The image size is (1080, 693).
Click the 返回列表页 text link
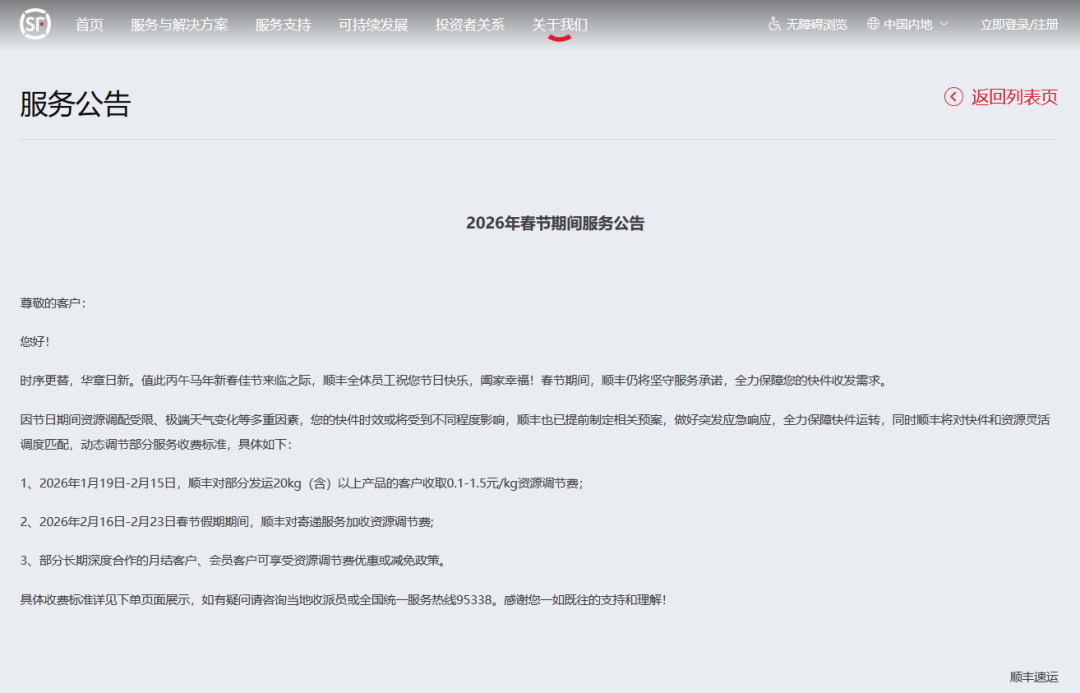coord(1014,97)
